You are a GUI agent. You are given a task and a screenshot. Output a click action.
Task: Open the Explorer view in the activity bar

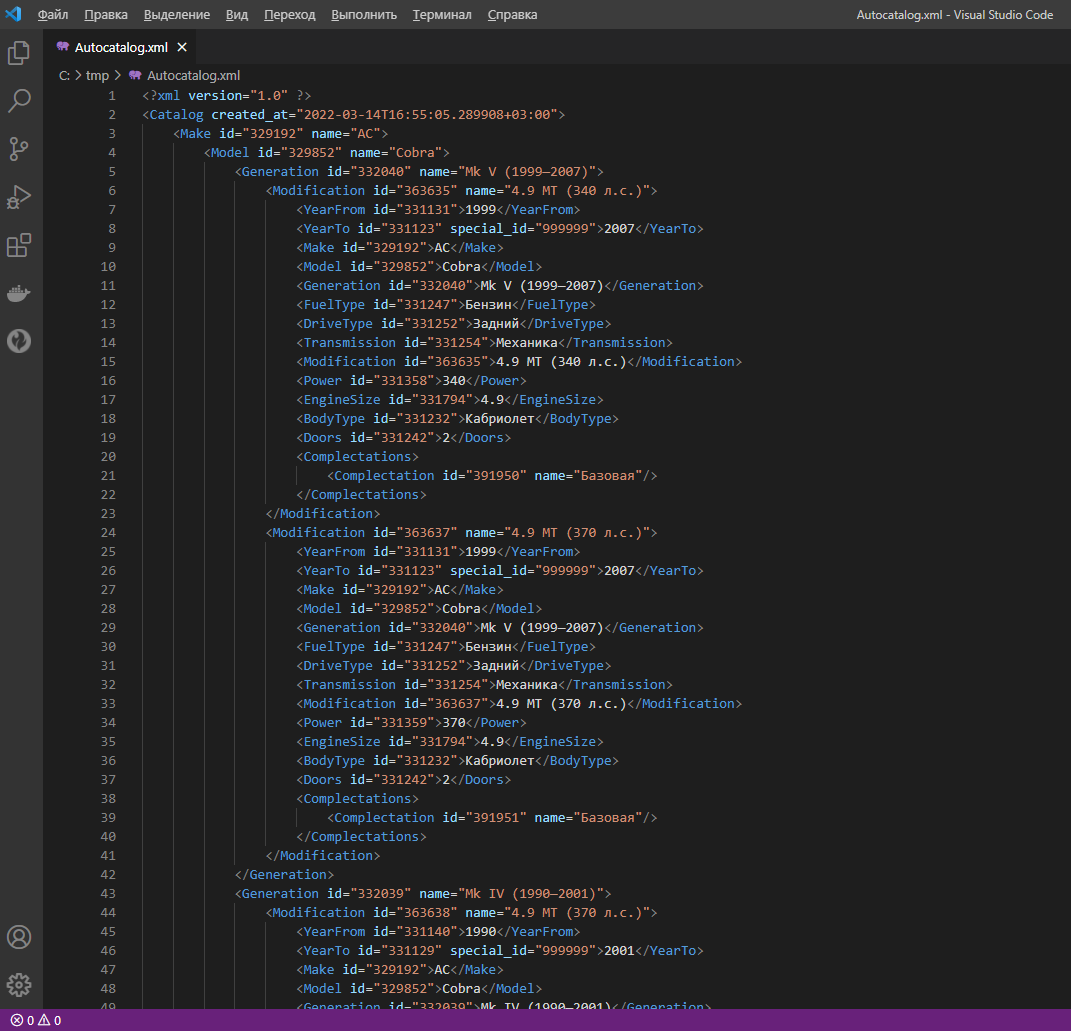tap(18, 53)
